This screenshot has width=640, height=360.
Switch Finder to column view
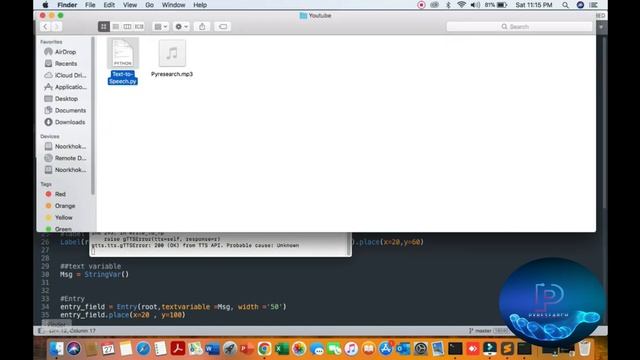click(127, 27)
